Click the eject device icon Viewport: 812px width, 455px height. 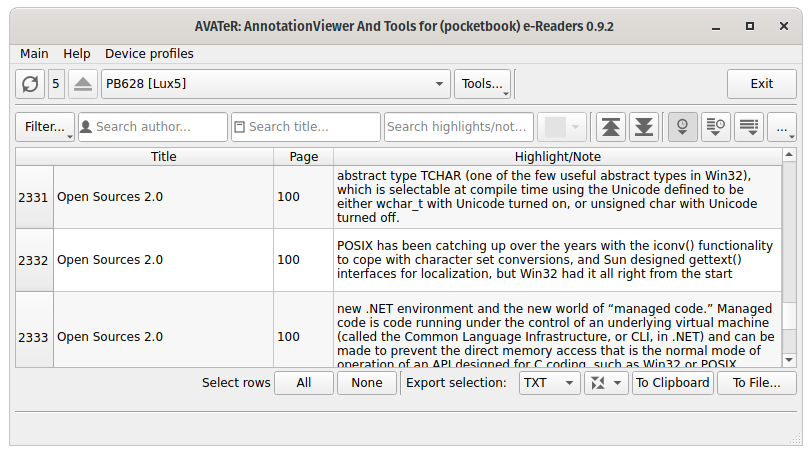[84, 84]
